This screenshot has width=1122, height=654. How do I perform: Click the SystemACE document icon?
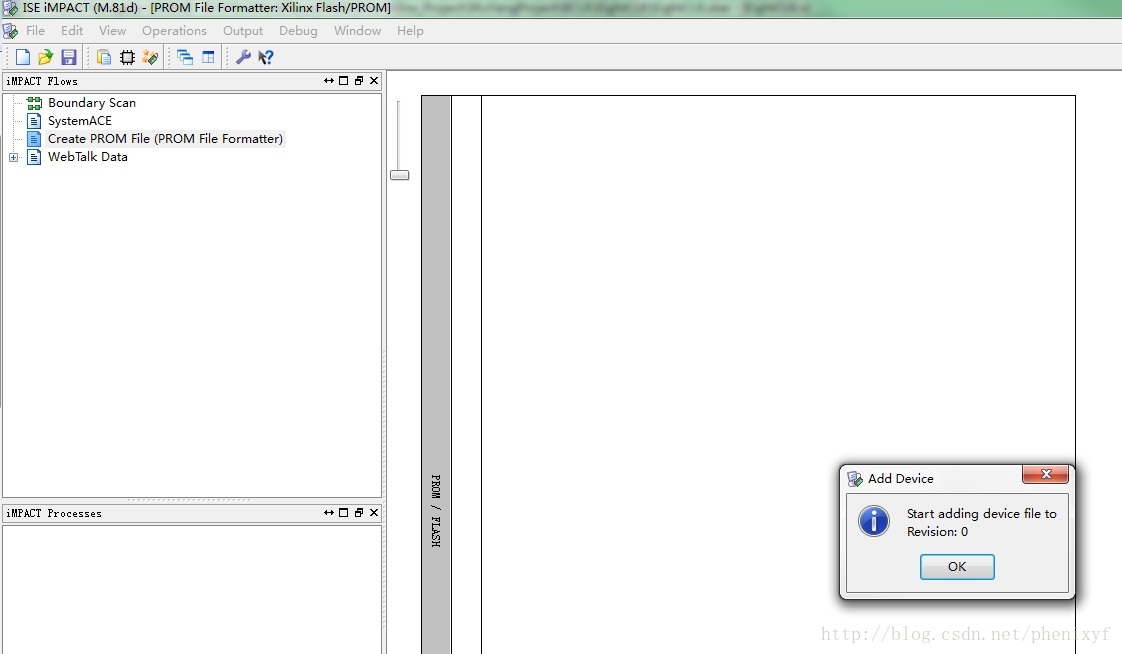coord(34,121)
